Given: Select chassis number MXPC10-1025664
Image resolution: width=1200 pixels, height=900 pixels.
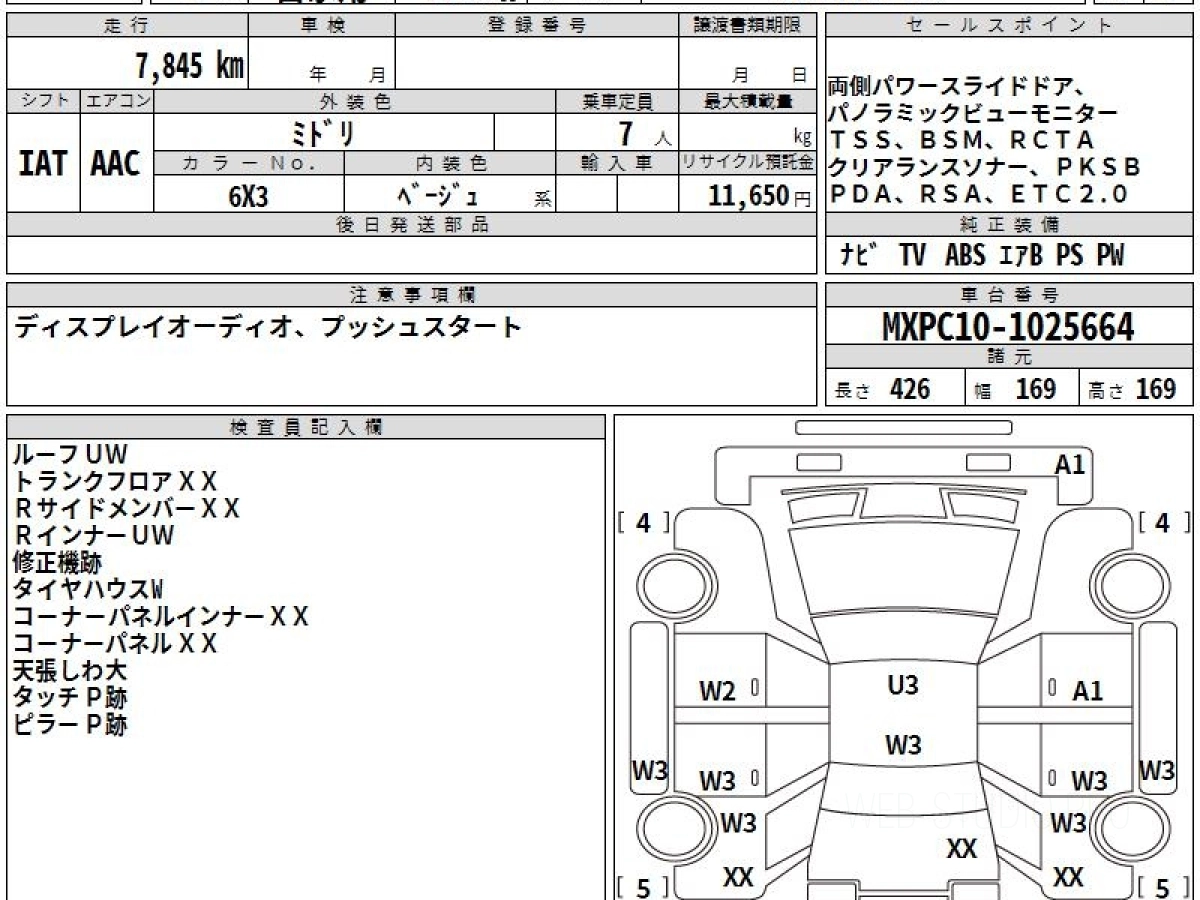Looking at the screenshot, I should [x=1008, y=326].
